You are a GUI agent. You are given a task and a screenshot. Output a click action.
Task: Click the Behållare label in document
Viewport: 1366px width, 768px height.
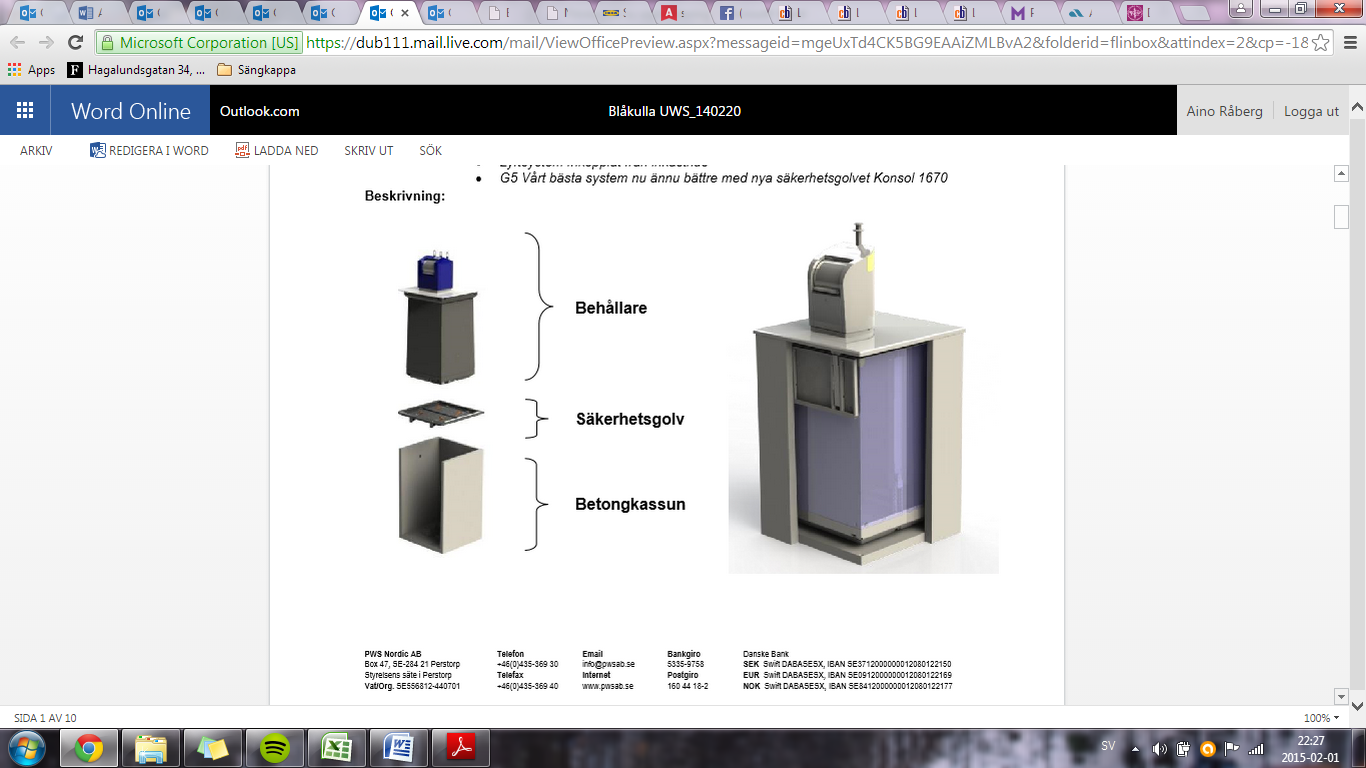611,308
